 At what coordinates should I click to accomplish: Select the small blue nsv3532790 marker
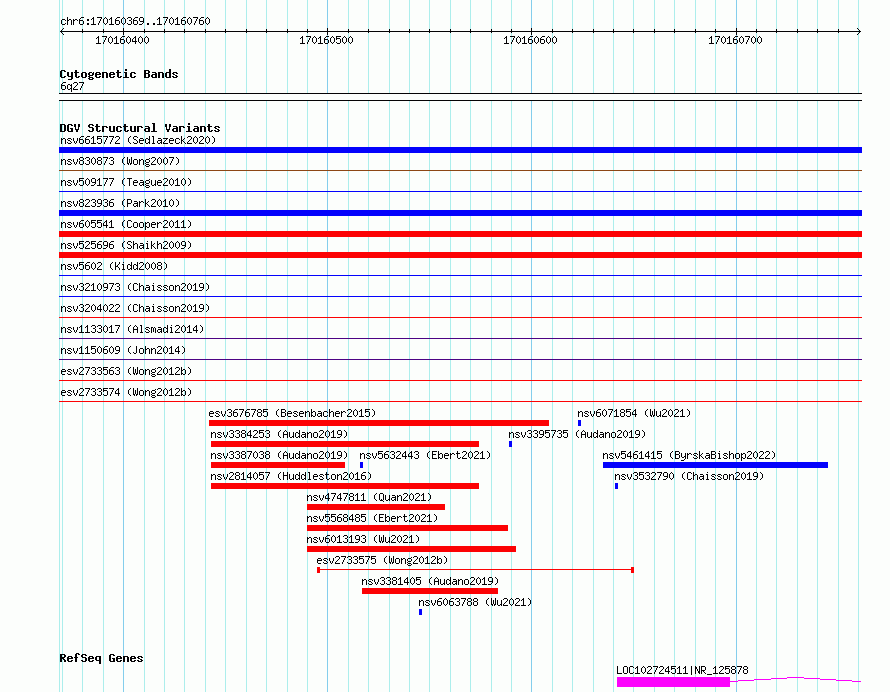616,486
